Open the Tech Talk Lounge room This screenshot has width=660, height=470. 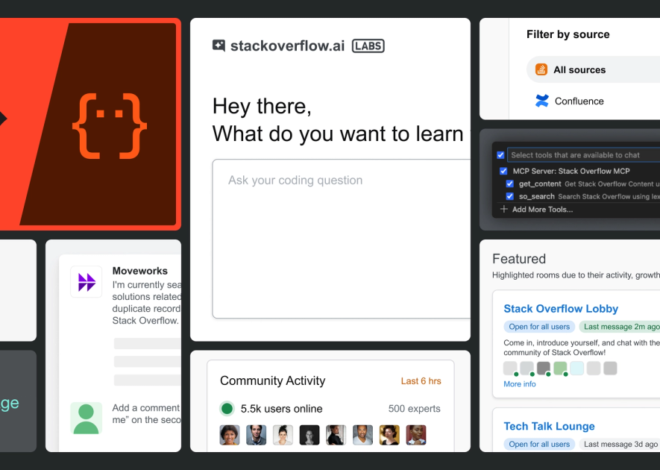[549, 426]
